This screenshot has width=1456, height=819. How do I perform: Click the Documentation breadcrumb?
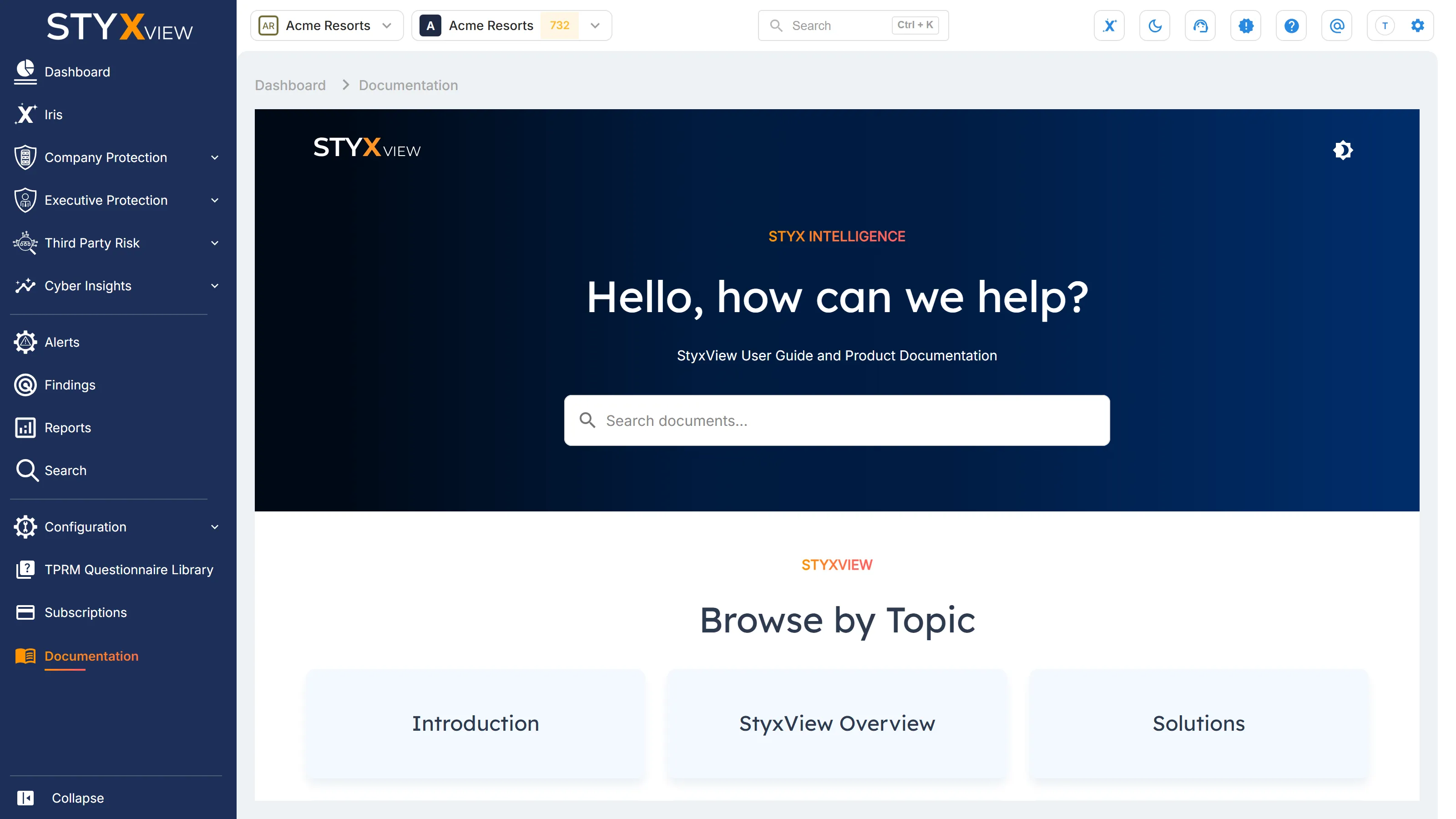pos(408,85)
